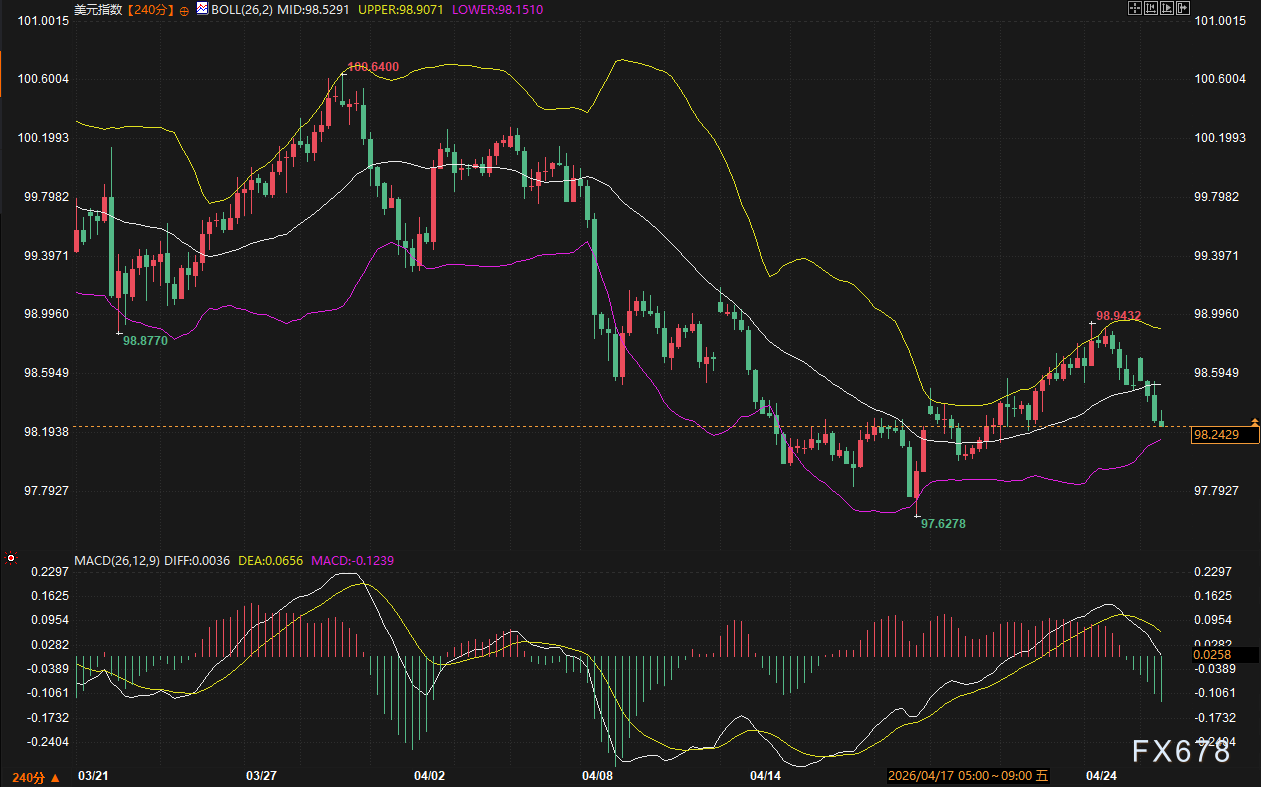1261x787 pixels.
Task: Click the crosshair cursor icon in top toolbar
Action: click(1135, 8)
